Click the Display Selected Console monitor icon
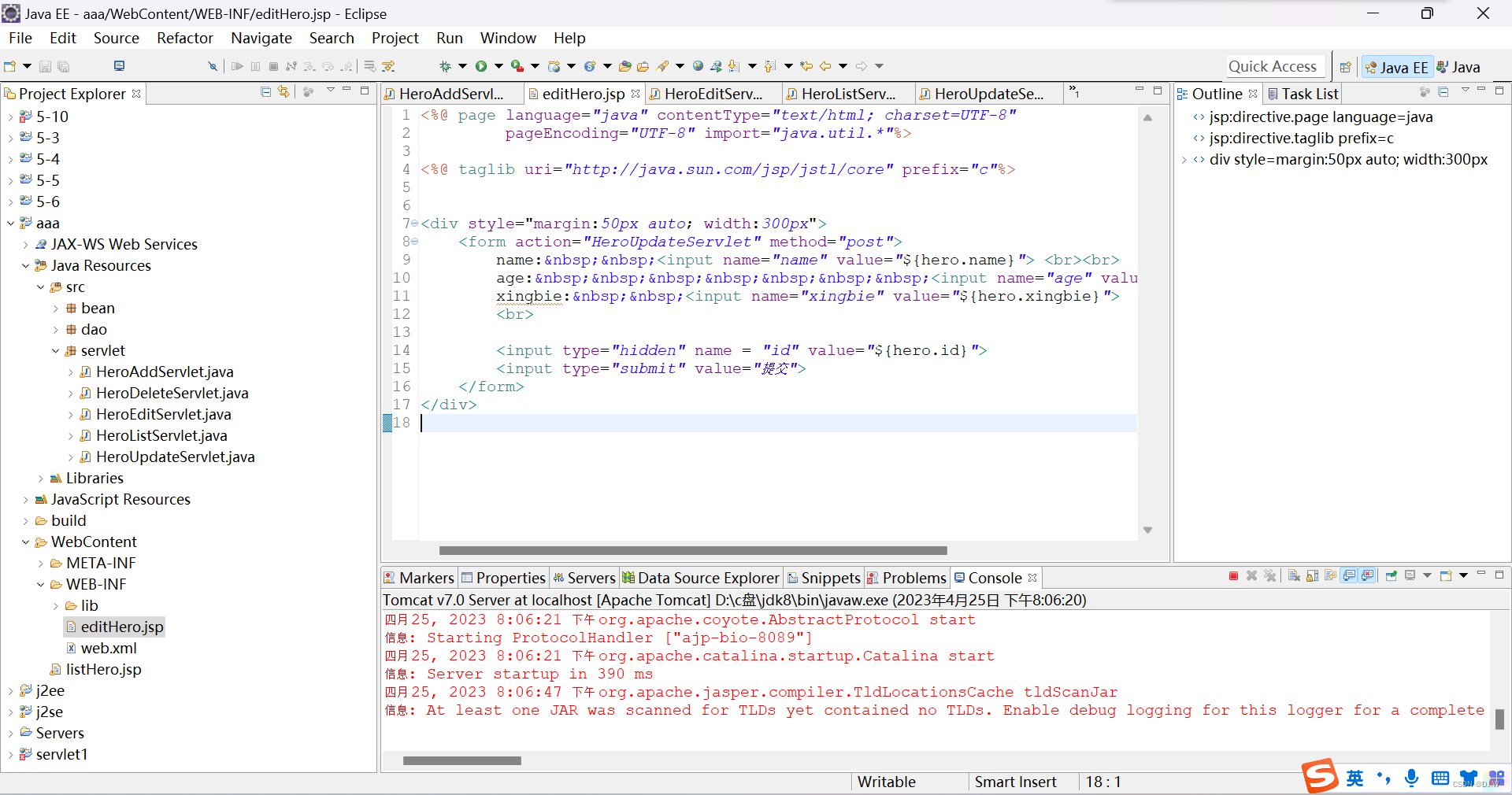 tap(1410, 576)
